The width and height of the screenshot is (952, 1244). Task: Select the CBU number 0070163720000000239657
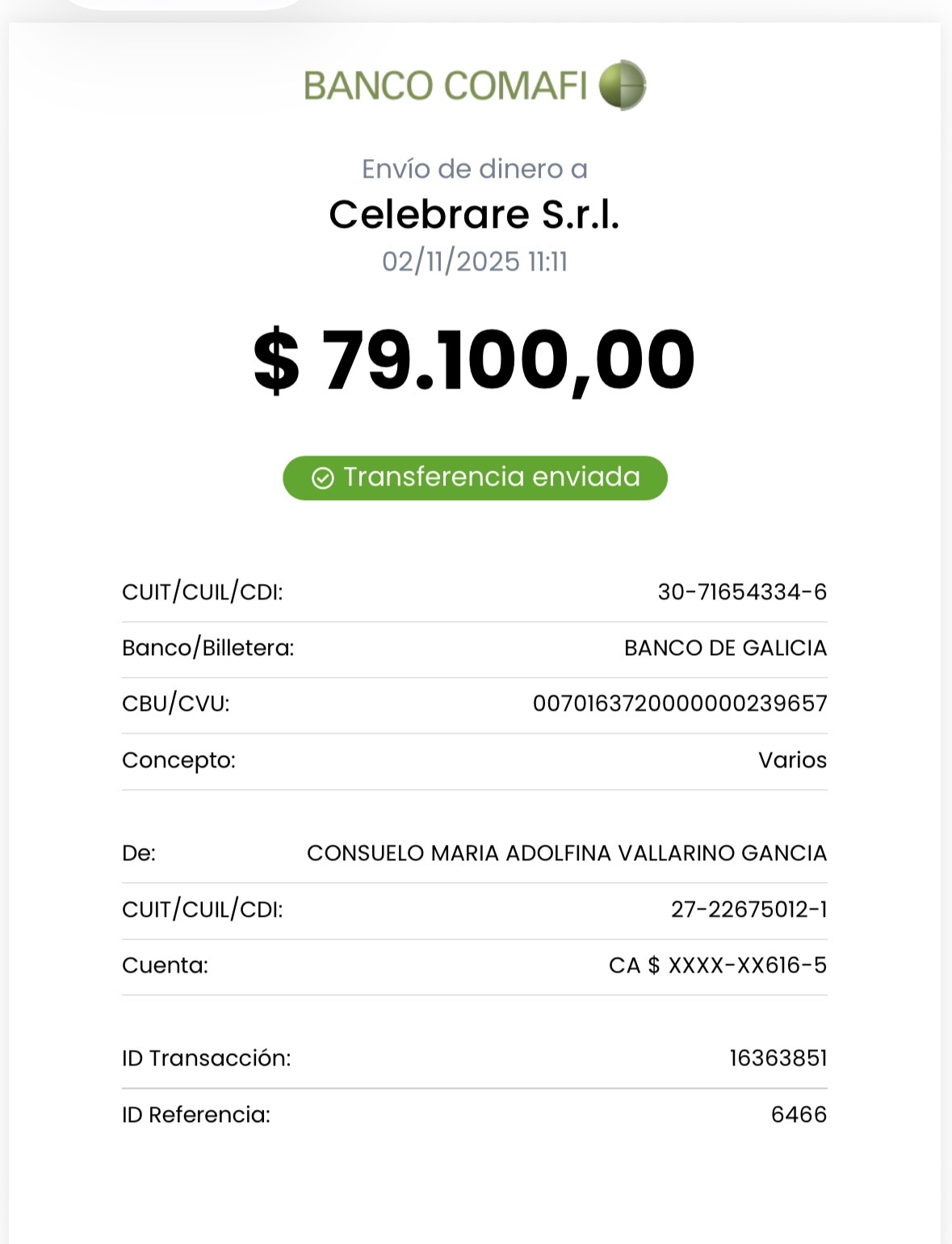680,704
